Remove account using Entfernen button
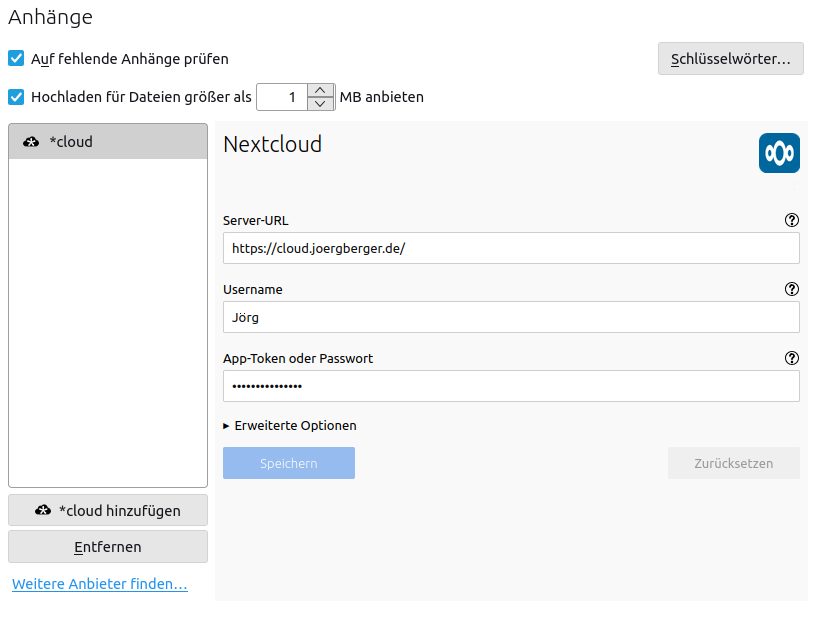Viewport: 815px width, 617px height. pyautogui.click(x=107, y=547)
